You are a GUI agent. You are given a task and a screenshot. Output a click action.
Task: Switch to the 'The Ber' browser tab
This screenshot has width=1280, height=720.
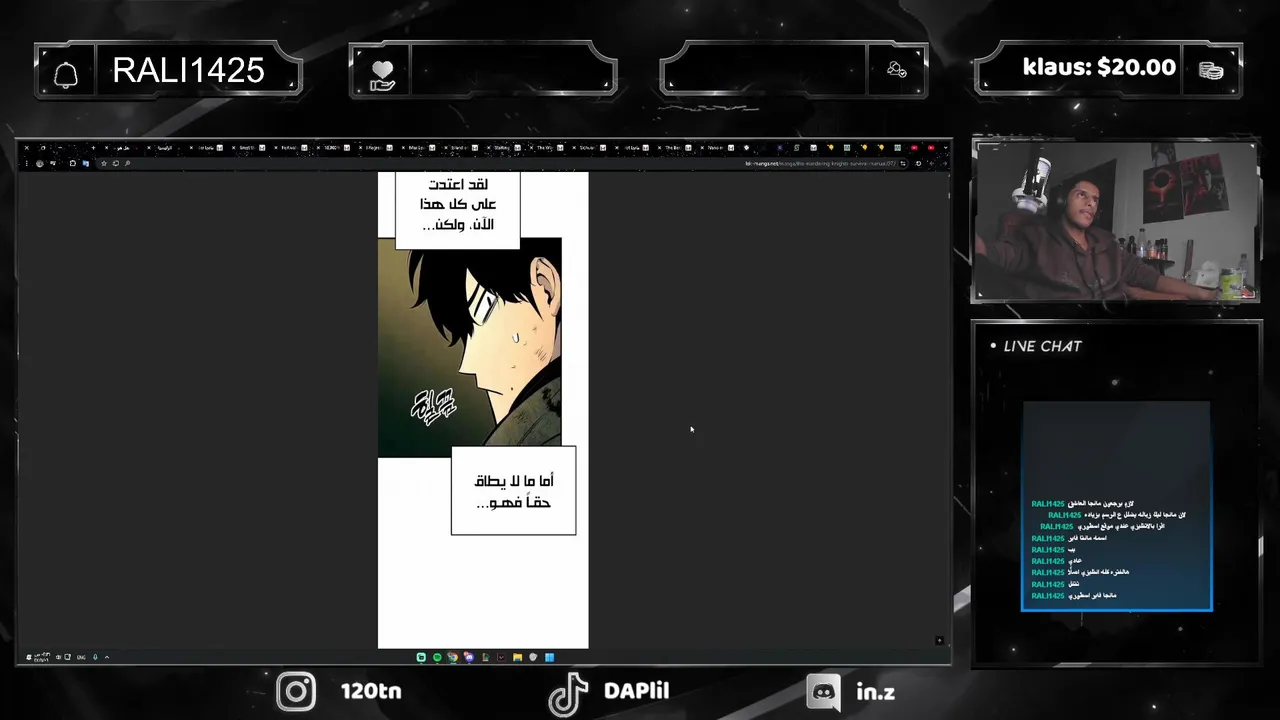coord(673,147)
